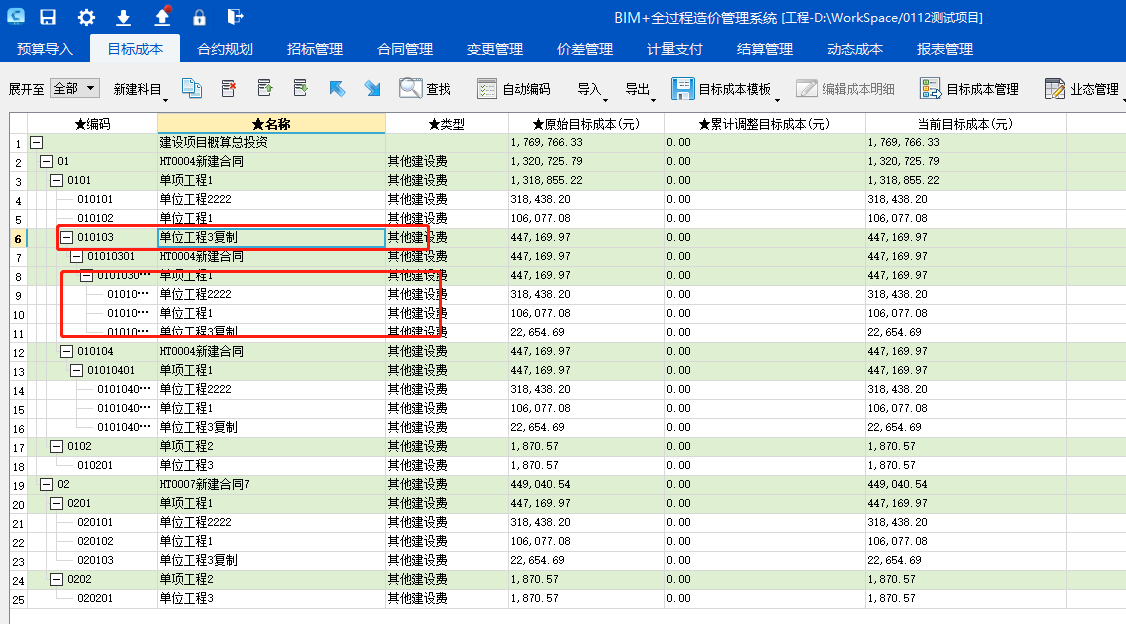Collapse tree node 01010401

(x=77, y=371)
